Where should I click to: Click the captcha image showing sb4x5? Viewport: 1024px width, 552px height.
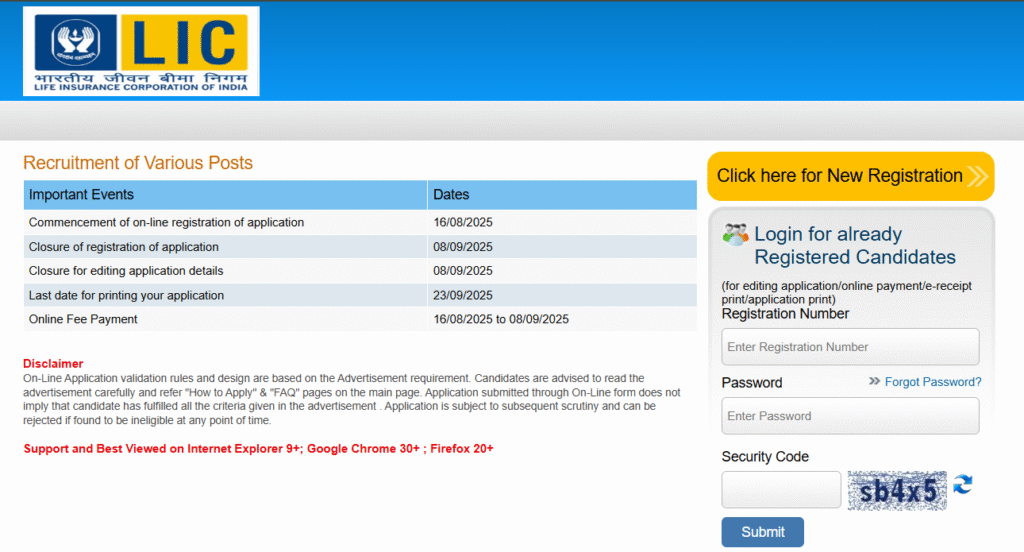coord(897,490)
